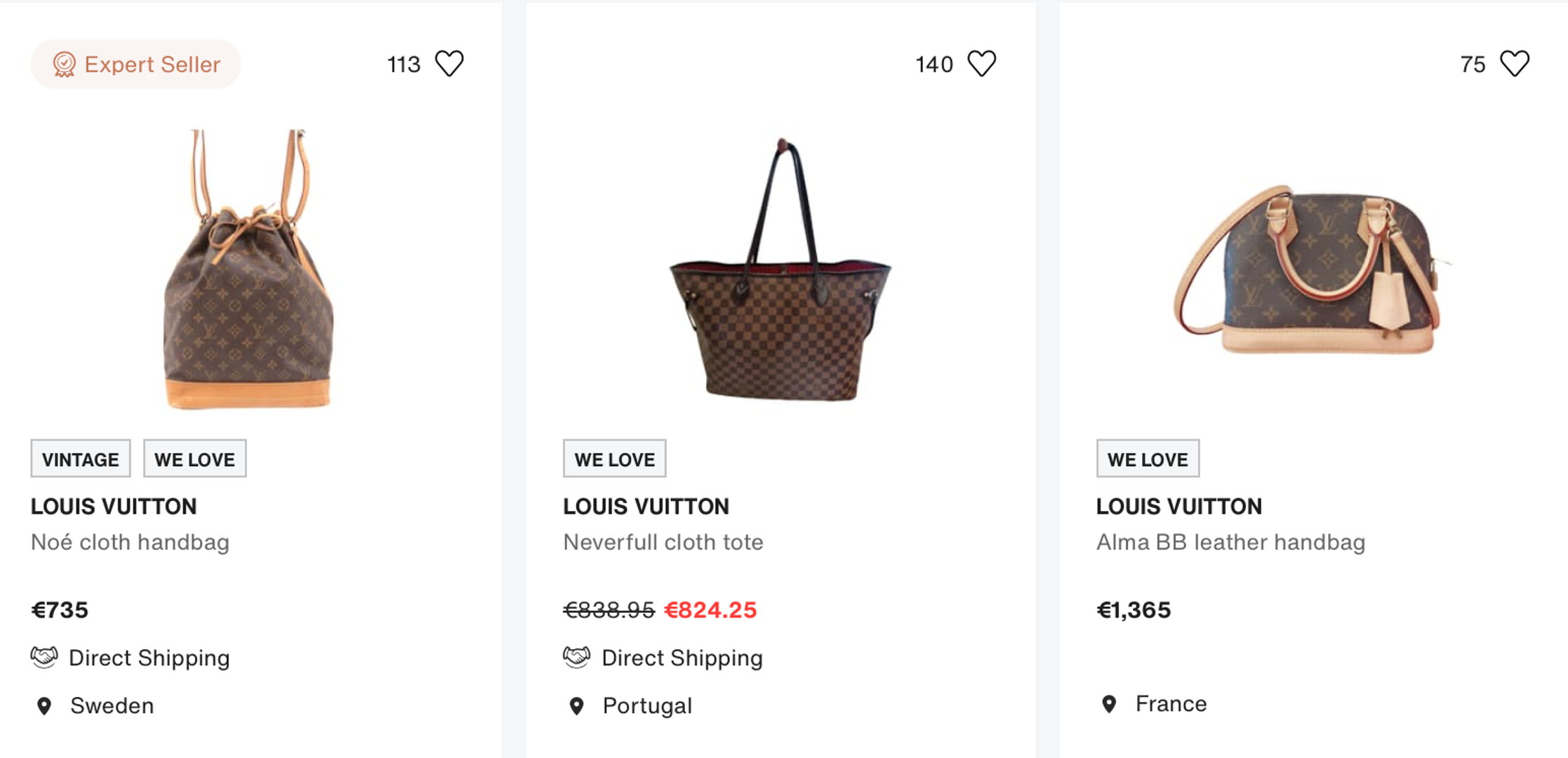Click location pin next to Sweden

[44, 706]
